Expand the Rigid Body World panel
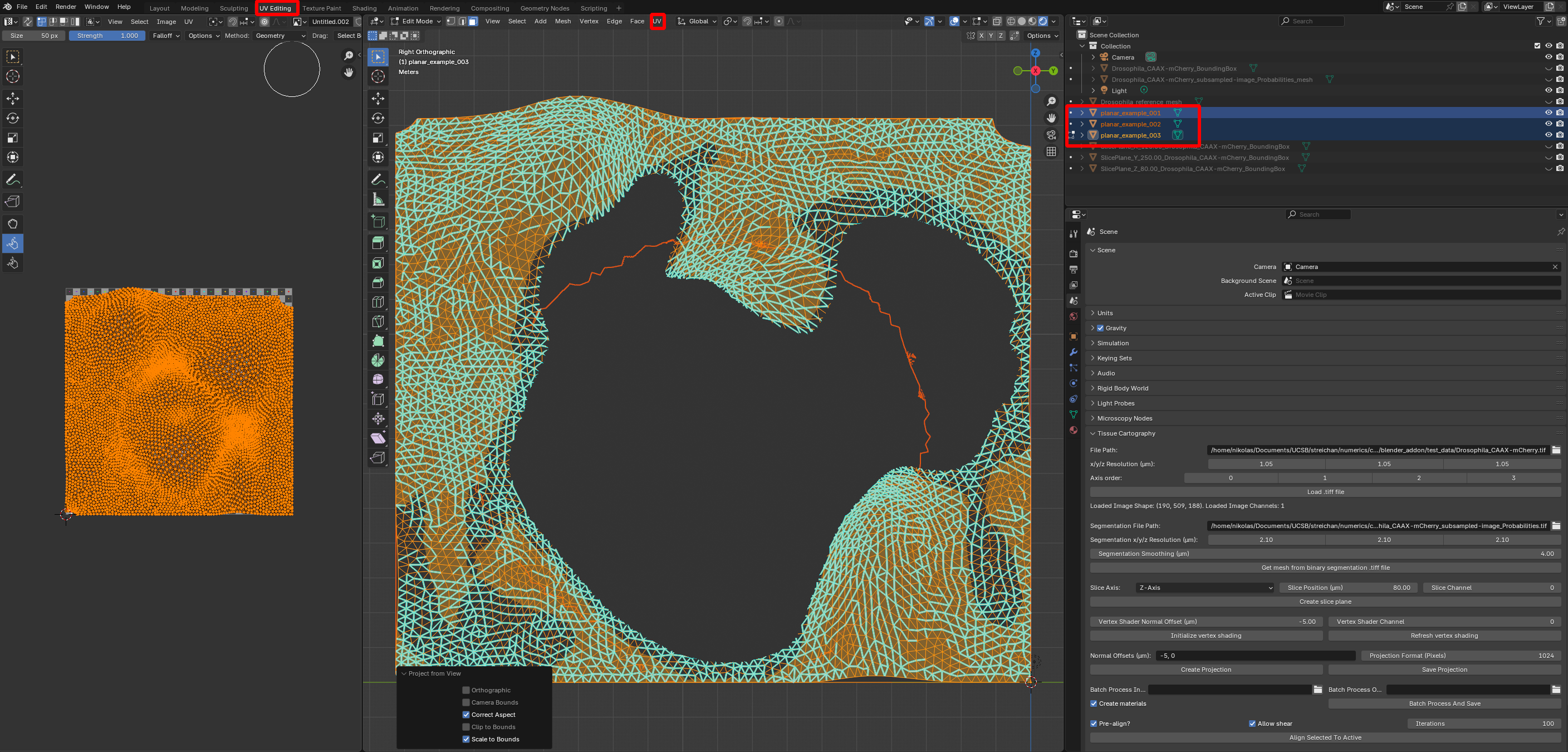The width and height of the screenshot is (1568, 752). pos(1122,388)
